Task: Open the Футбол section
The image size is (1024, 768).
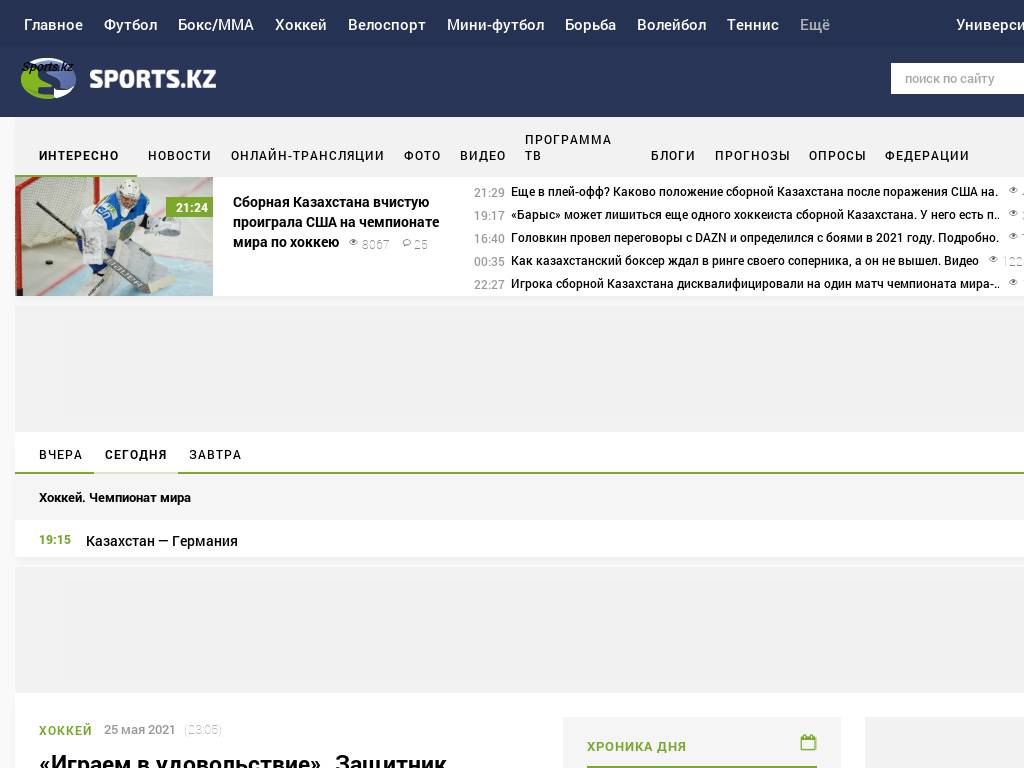Action: pos(130,25)
